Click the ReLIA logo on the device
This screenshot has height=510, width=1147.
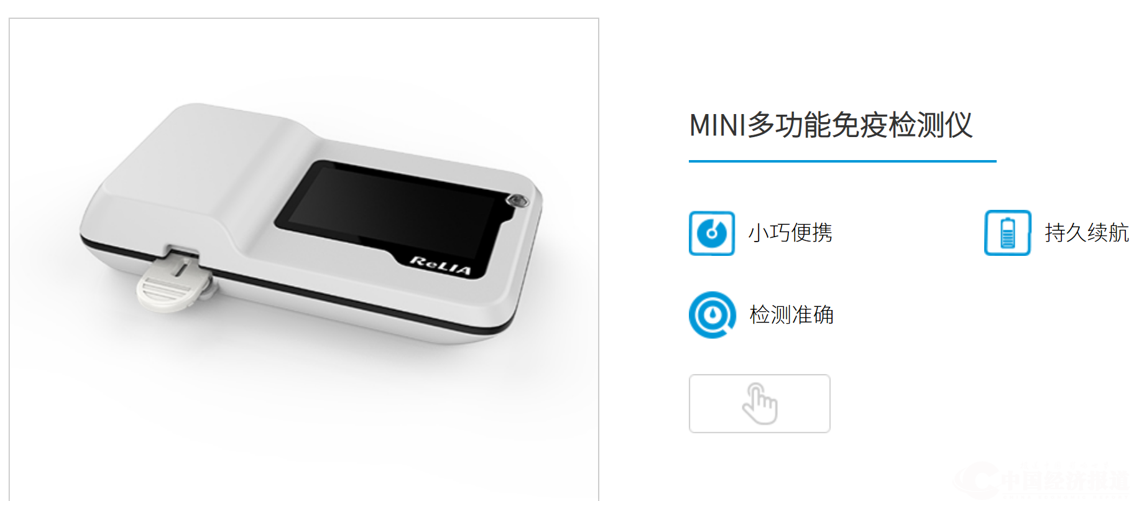click(441, 265)
